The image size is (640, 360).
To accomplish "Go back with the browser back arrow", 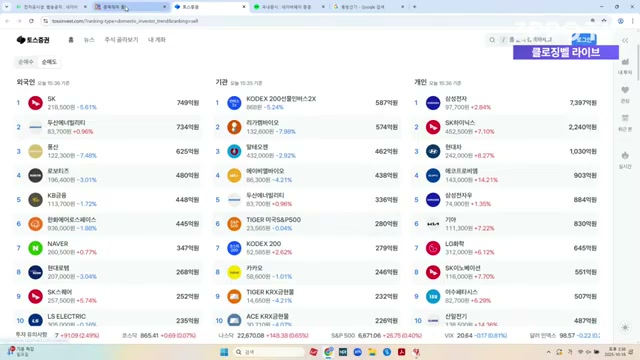I will tap(7, 21).
